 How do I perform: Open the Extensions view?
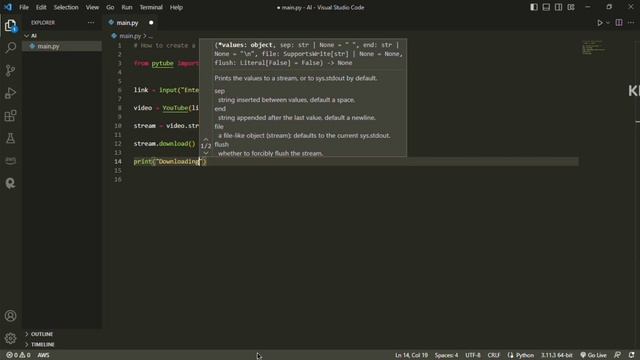tap(11, 116)
